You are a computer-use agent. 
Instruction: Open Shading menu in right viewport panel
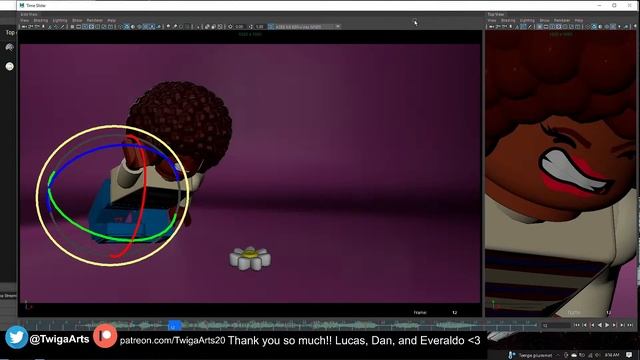508,20
